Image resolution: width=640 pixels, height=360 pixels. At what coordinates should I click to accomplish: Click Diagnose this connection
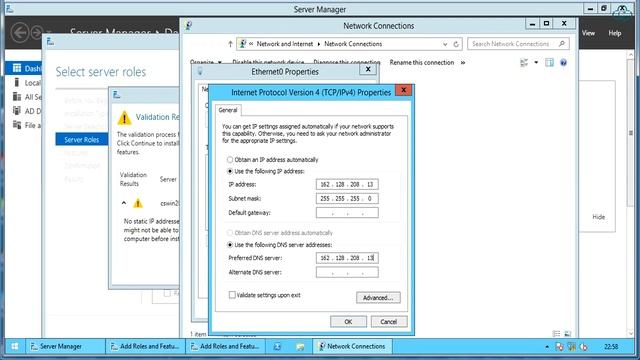pos(347,62)
